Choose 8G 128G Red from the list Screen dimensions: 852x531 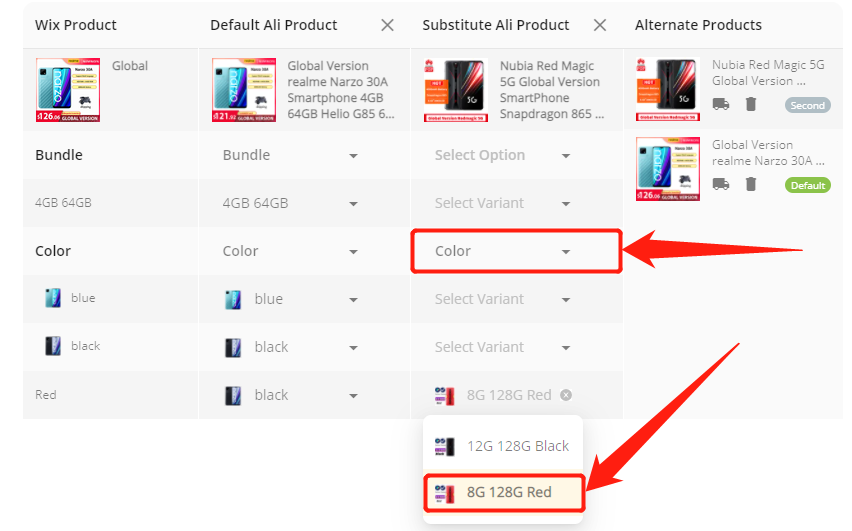(503, 492)
